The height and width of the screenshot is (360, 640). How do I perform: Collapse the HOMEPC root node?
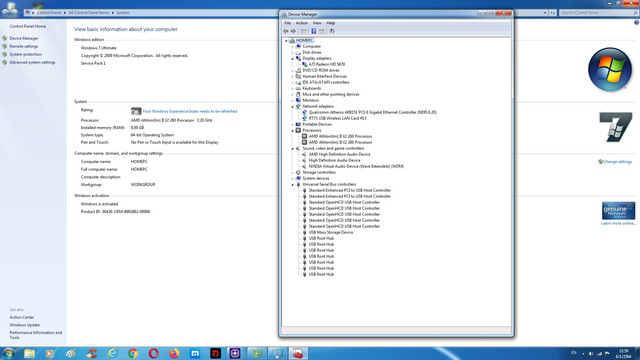pyautogui.click(x=286, y=40)
